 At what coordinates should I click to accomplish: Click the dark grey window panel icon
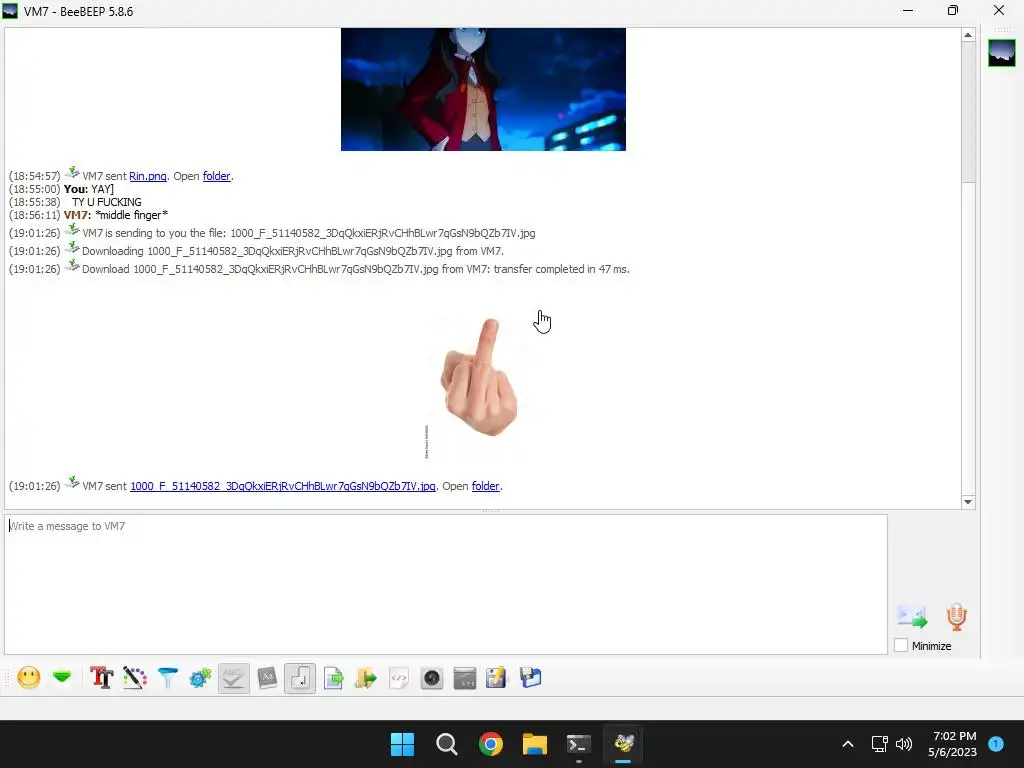(464, 678)
